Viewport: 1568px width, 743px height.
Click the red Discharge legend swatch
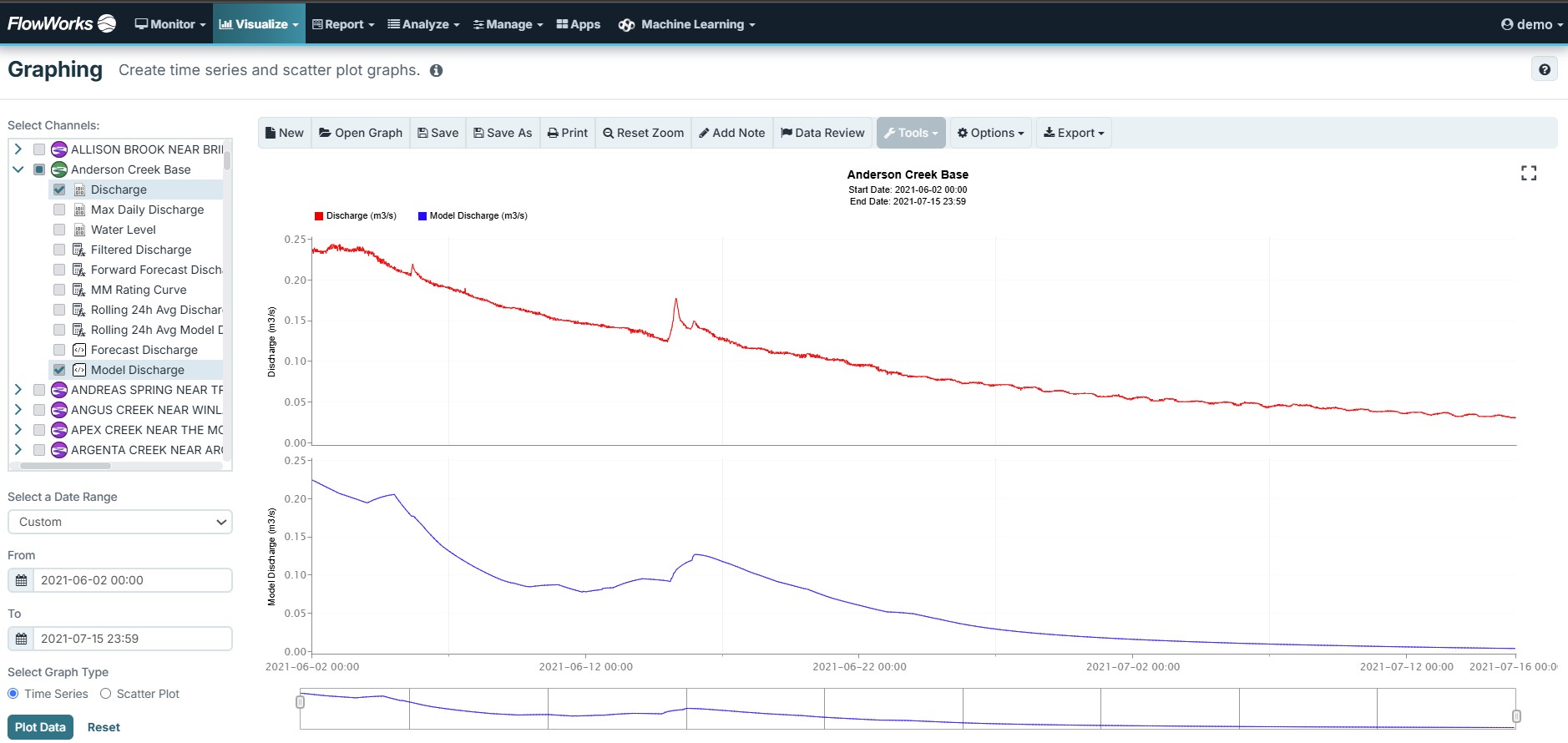319,216
